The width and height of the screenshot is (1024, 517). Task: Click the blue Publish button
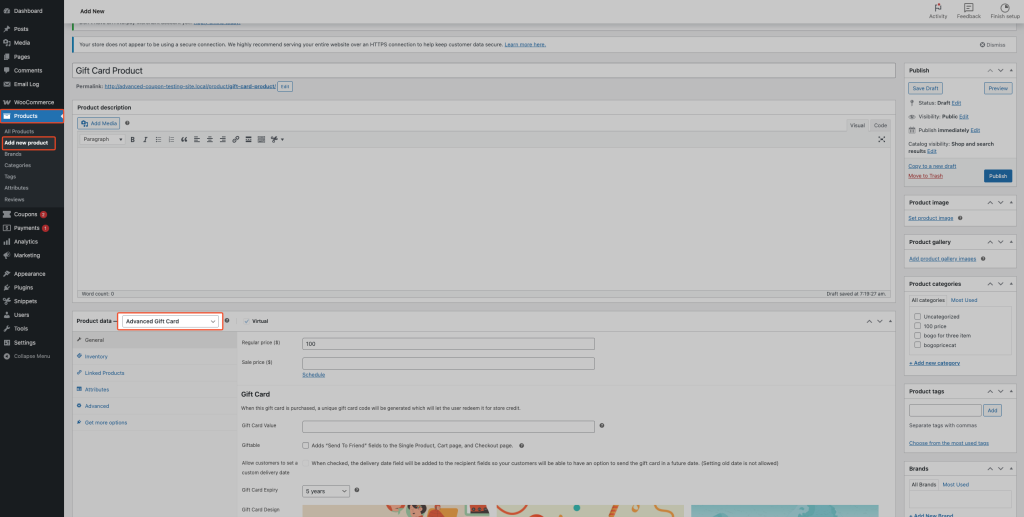(x=997, y=176)
